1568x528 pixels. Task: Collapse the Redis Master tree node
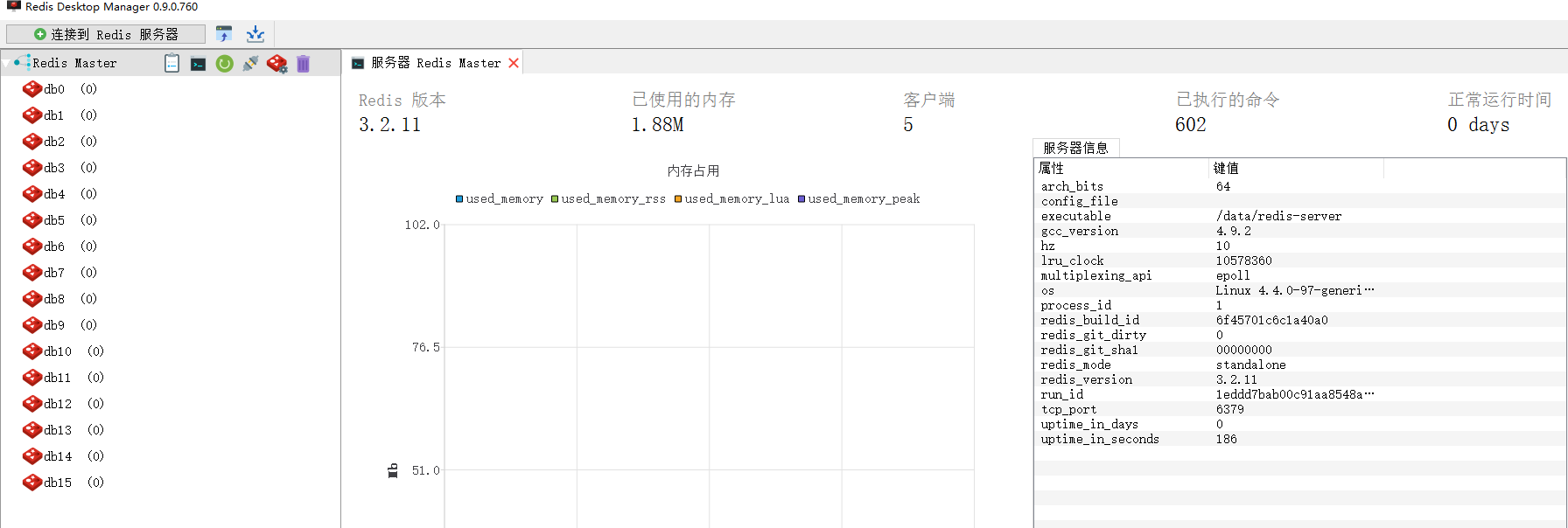tap(7, 64)
